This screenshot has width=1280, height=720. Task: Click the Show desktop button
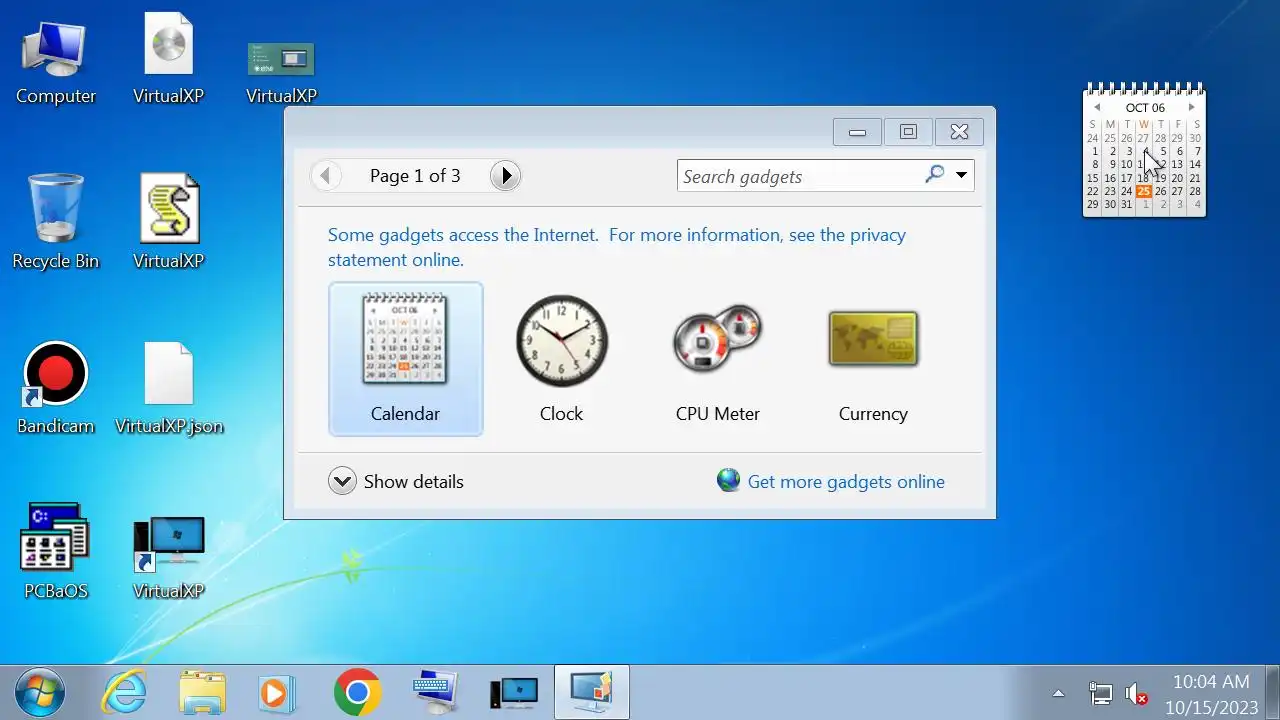tap(1273, 693)
